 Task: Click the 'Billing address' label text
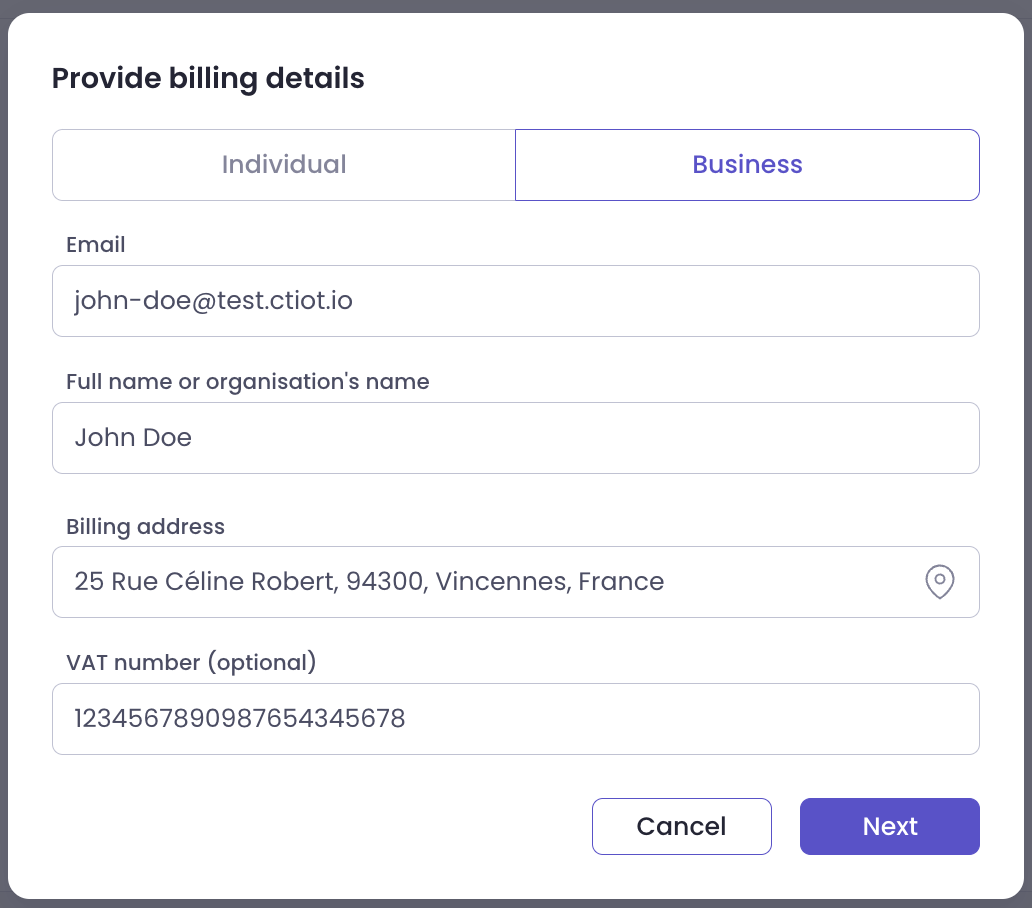click(145, 526)
